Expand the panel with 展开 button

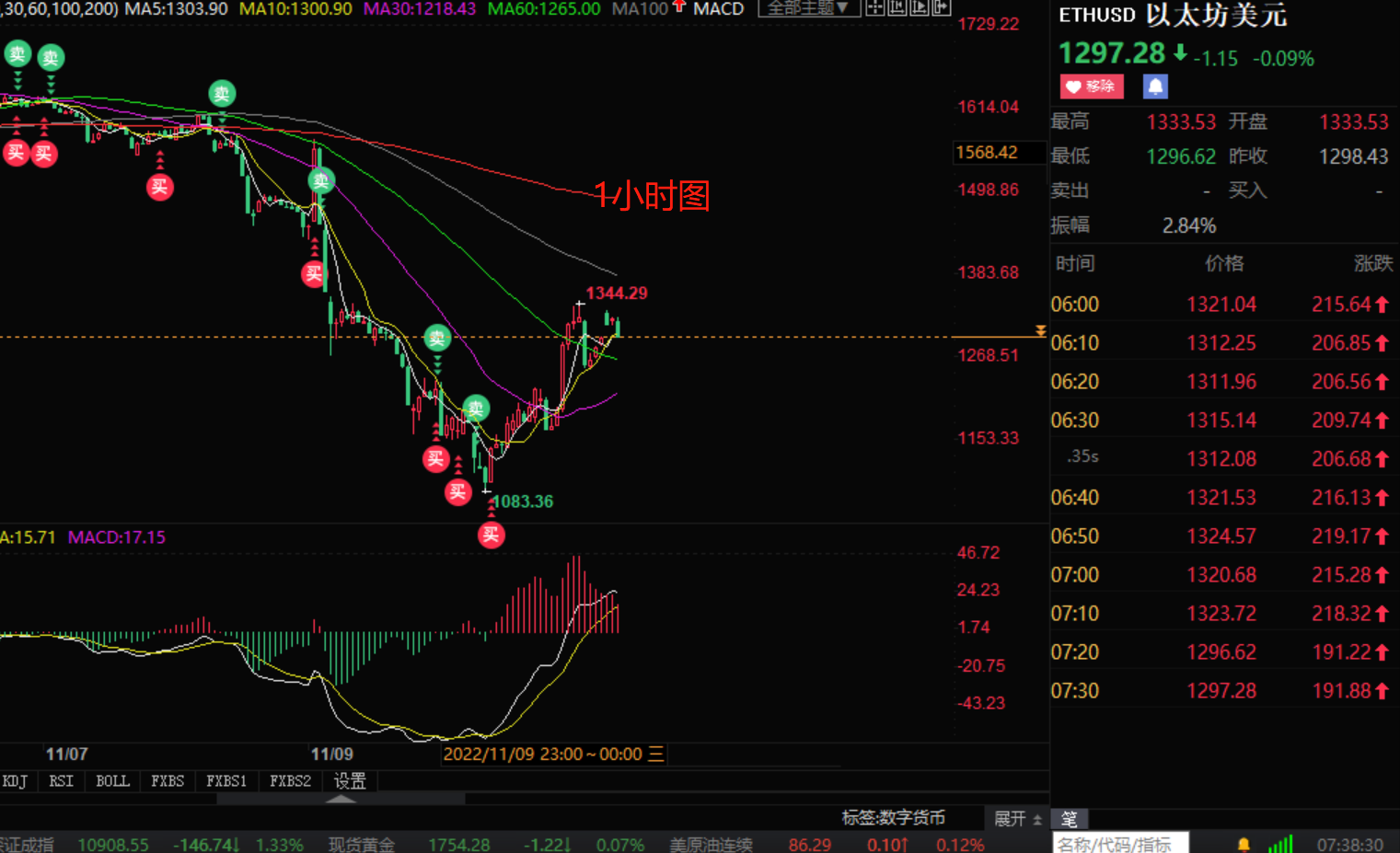tap(1017, 819)
